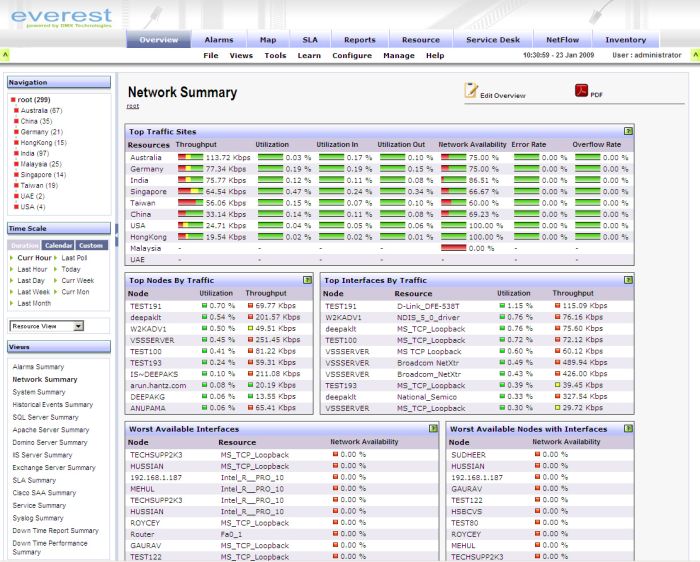The image size is (700, 562).
Task: Select Malaysia (25) in navigation tree
Action: 41,164
